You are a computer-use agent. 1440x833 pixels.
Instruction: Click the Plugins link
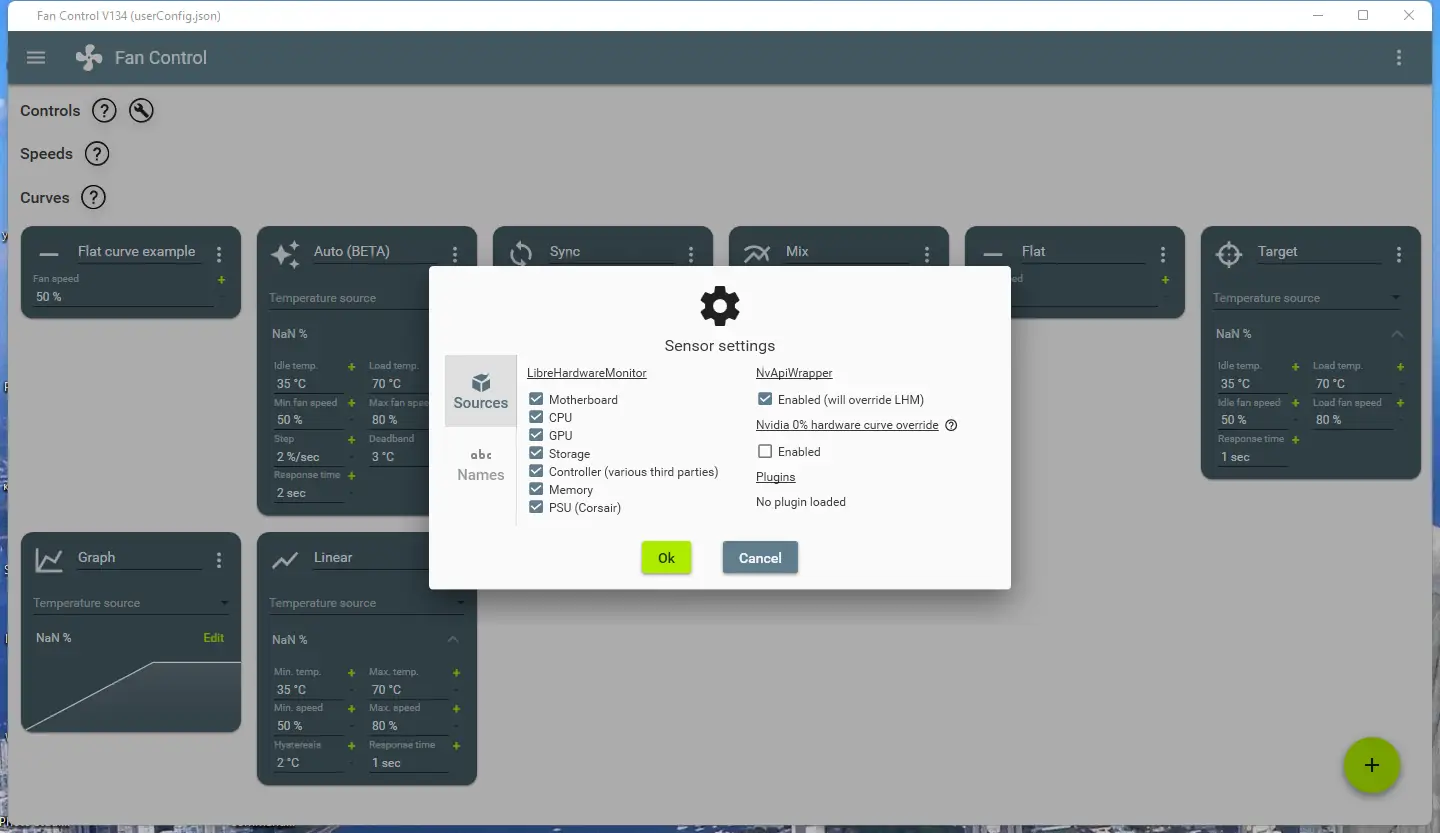click(x=775, y=477)
